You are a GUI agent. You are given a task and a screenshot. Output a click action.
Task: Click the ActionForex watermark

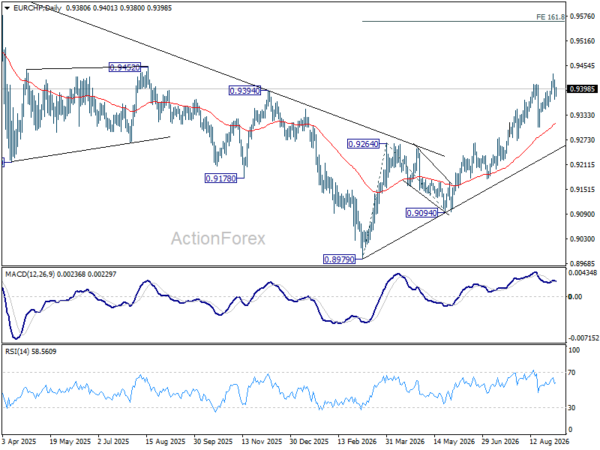point(218,238)
